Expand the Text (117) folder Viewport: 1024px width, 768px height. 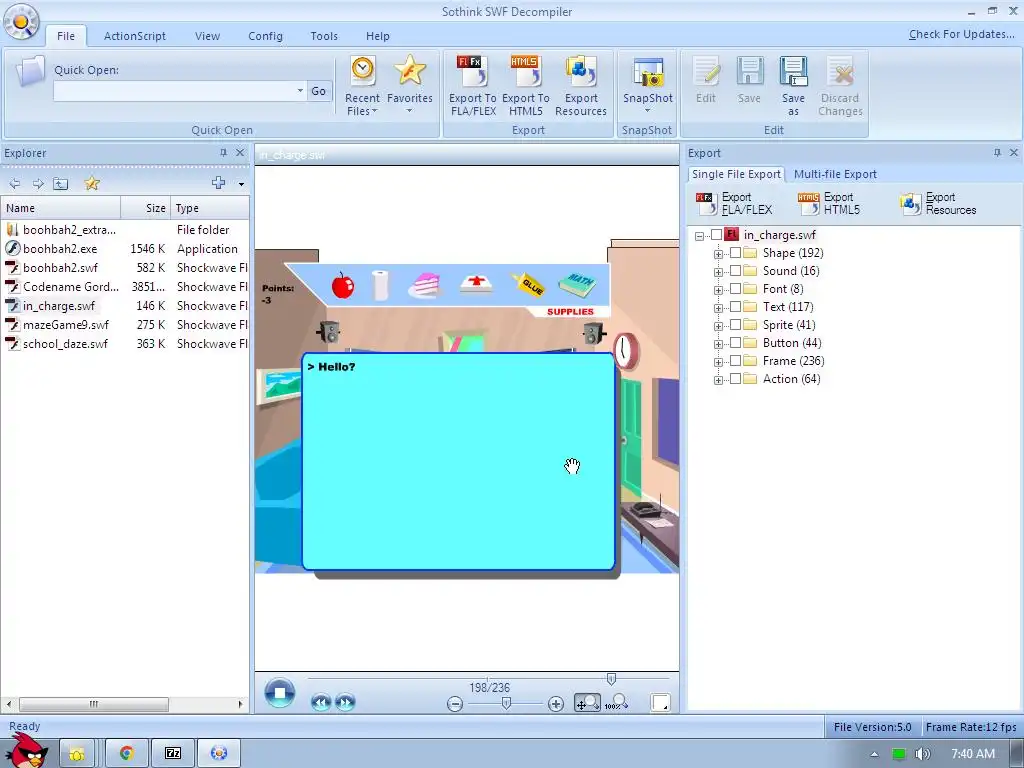718,308
